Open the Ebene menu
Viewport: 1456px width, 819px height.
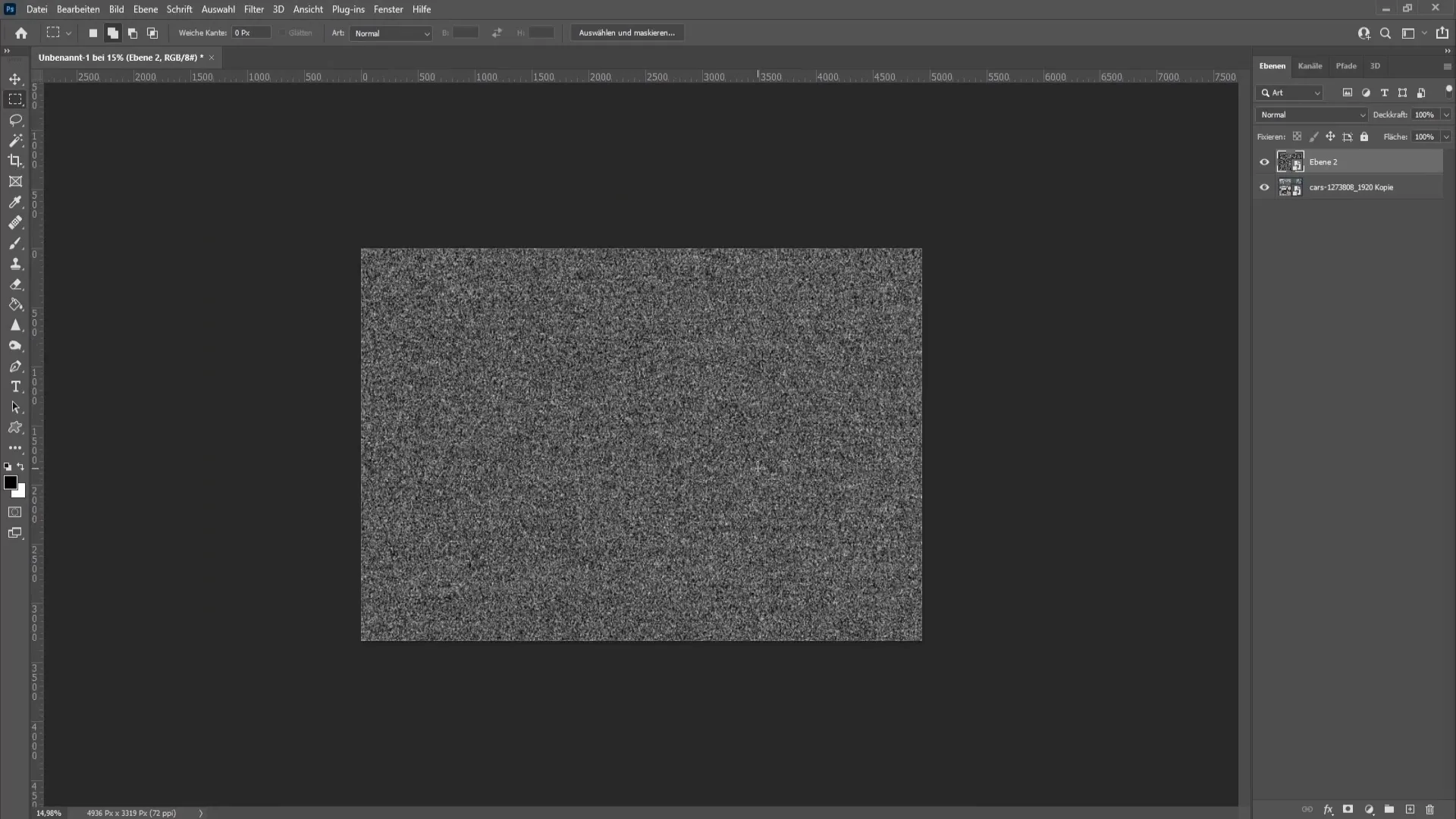click(x=145, y=9)
